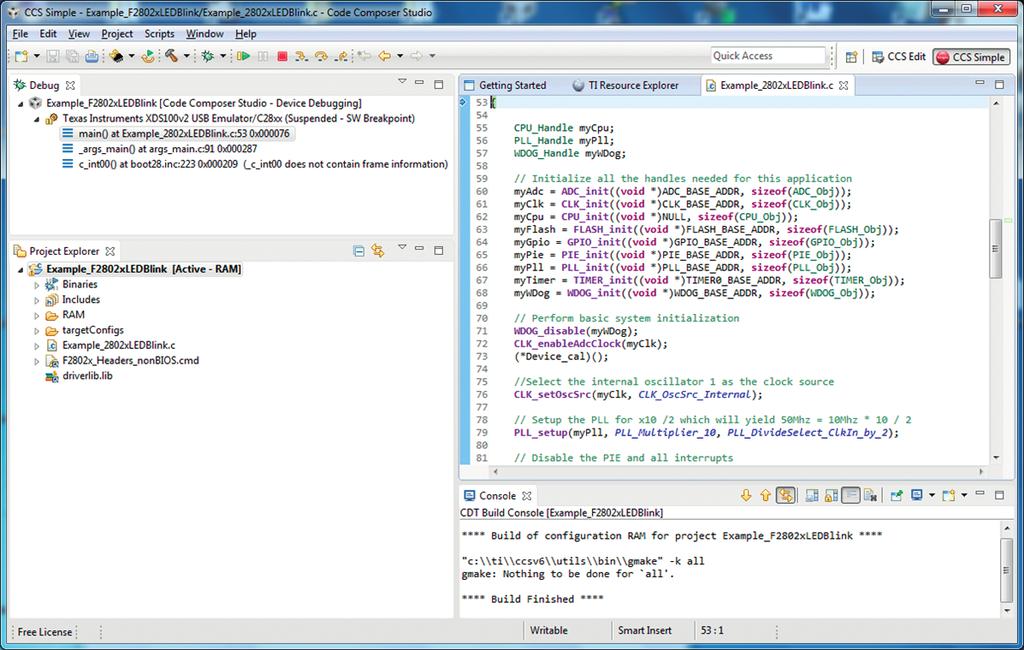Click the Free License status text
This screenshot has height=650, width=1024.
[44, 632]
